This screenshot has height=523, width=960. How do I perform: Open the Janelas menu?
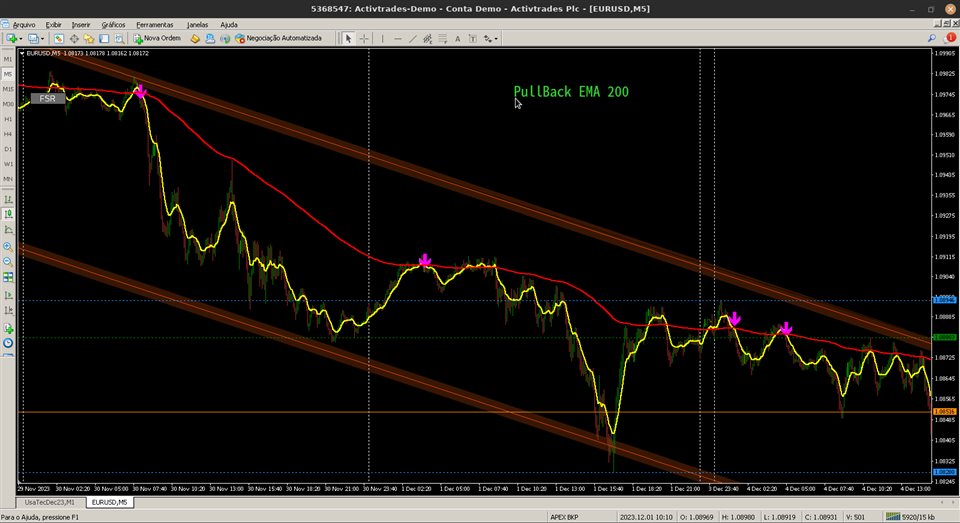pos(197,24)
